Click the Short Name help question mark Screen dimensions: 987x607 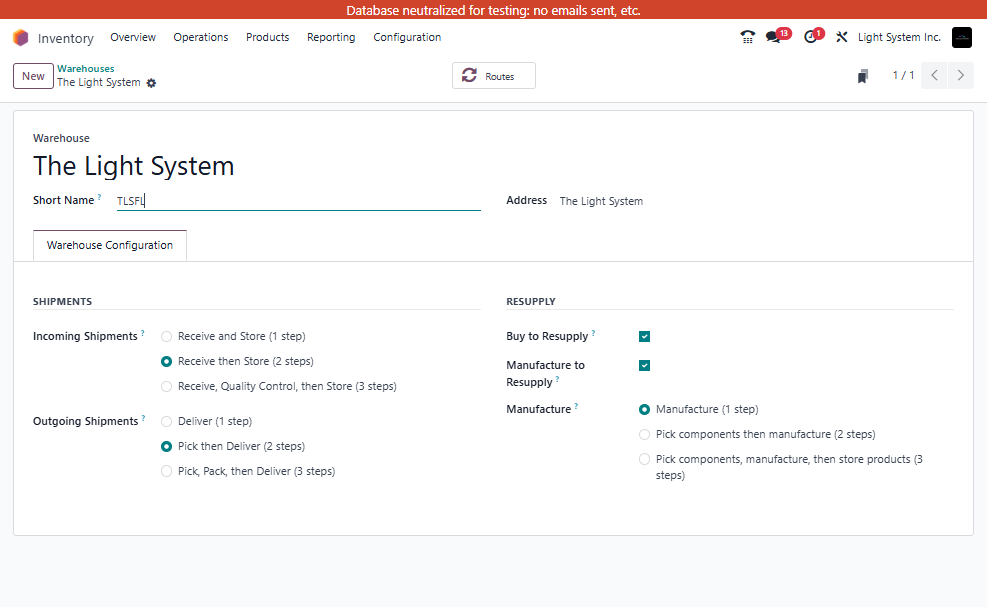pos(99,197)
